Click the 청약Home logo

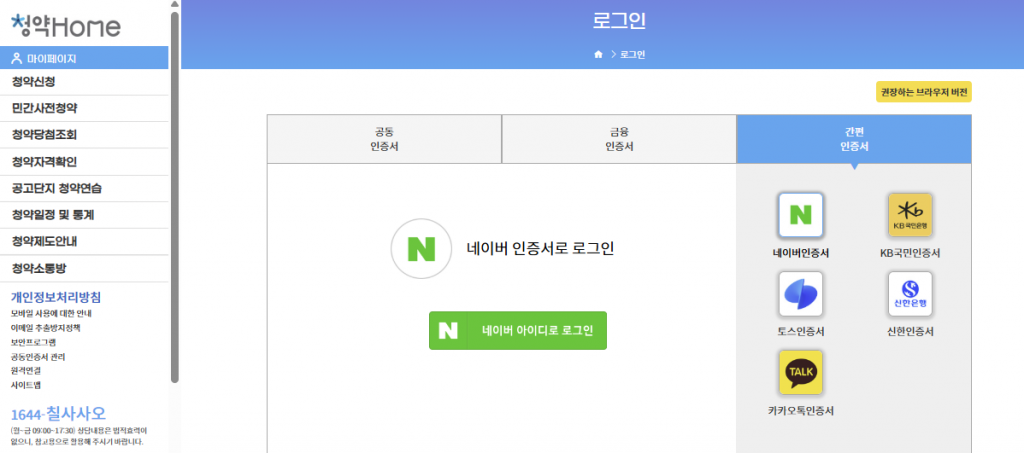[x=66, y=26]
